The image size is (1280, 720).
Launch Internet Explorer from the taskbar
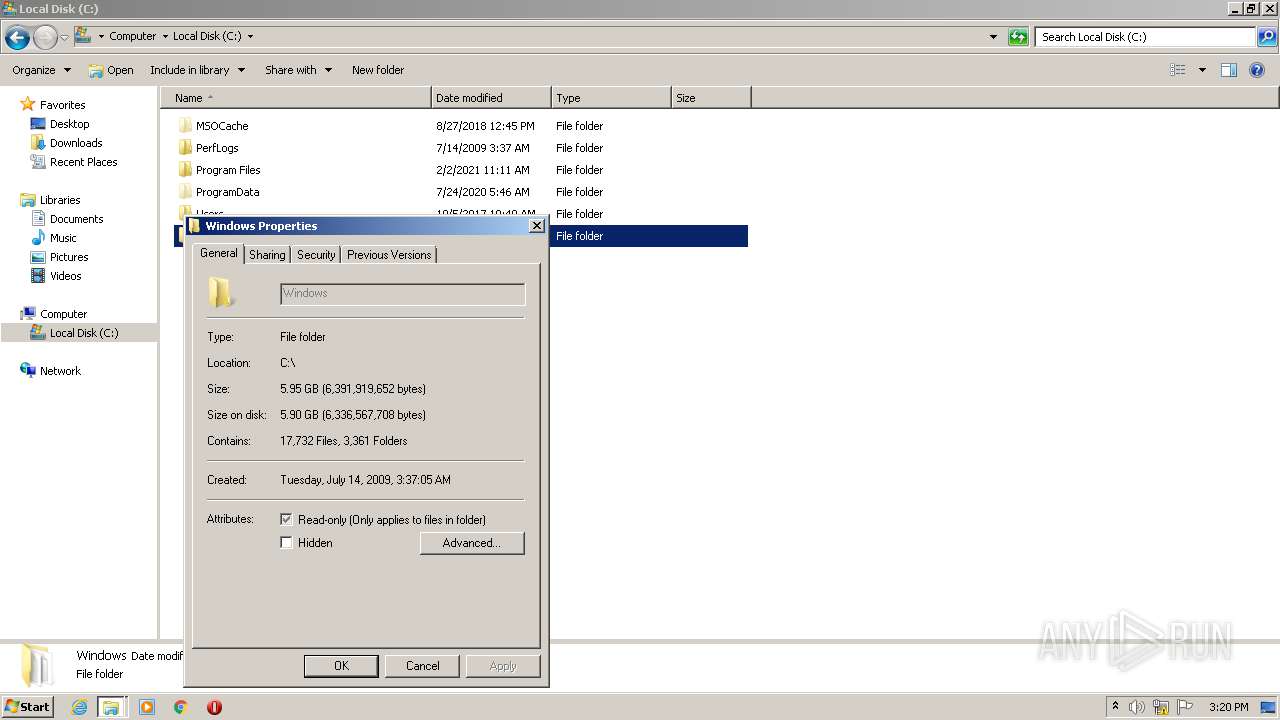click(x=79, y=707)
